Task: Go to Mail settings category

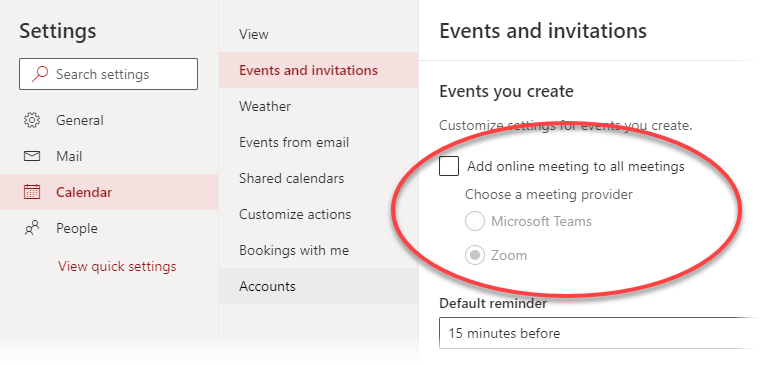Action: tap(109, 156)
